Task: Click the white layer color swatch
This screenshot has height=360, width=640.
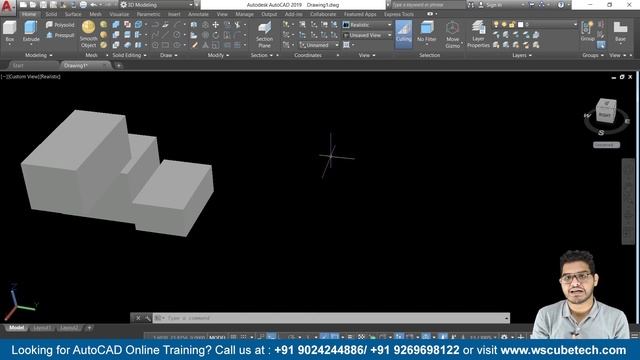Action: point(520,25)
